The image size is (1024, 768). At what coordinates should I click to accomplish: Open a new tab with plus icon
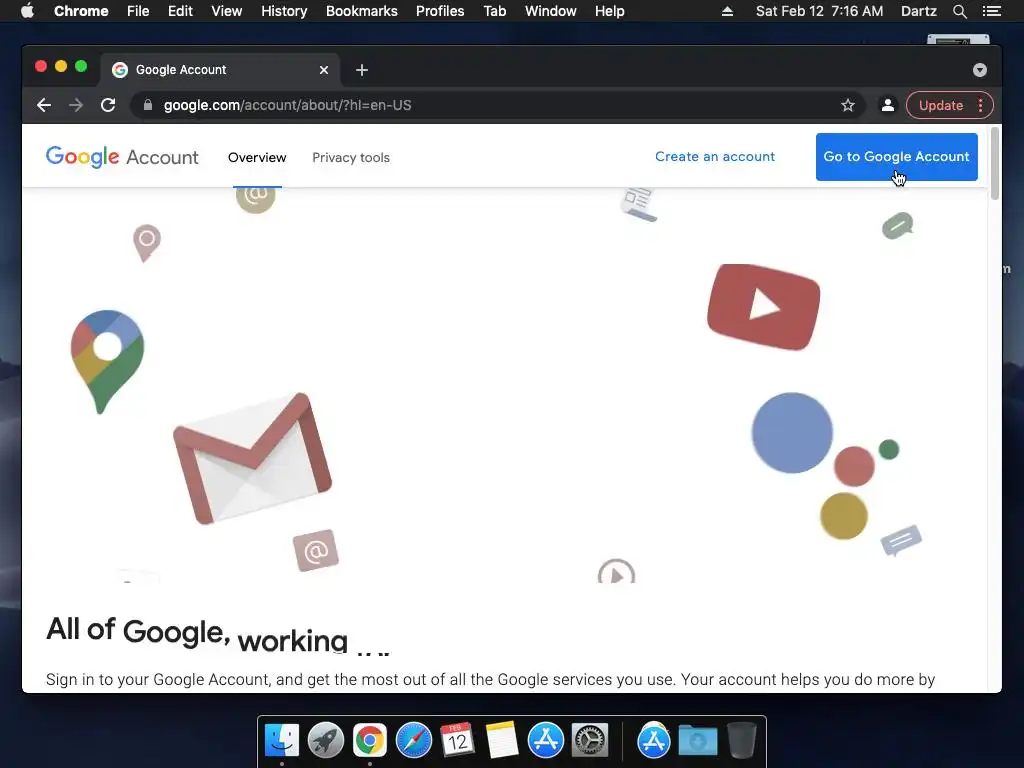[362, 70]
